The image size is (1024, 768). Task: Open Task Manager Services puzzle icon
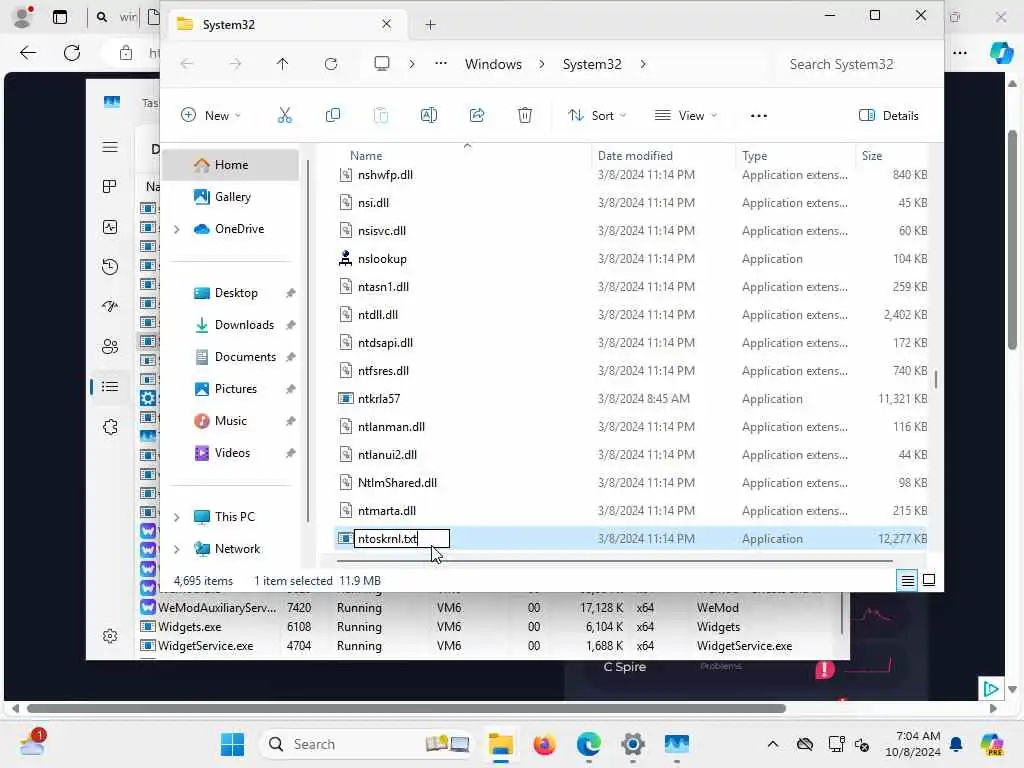tap(110, 427)
